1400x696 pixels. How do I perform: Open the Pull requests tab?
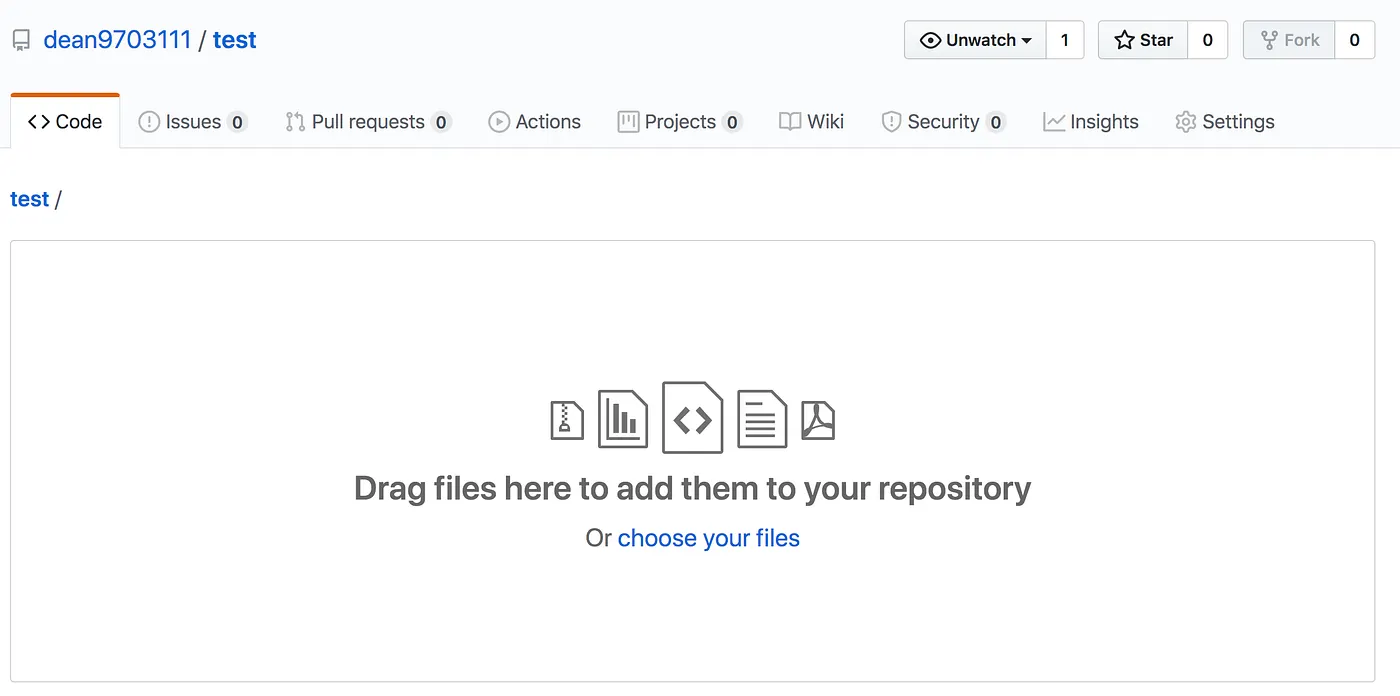[368, 122]
